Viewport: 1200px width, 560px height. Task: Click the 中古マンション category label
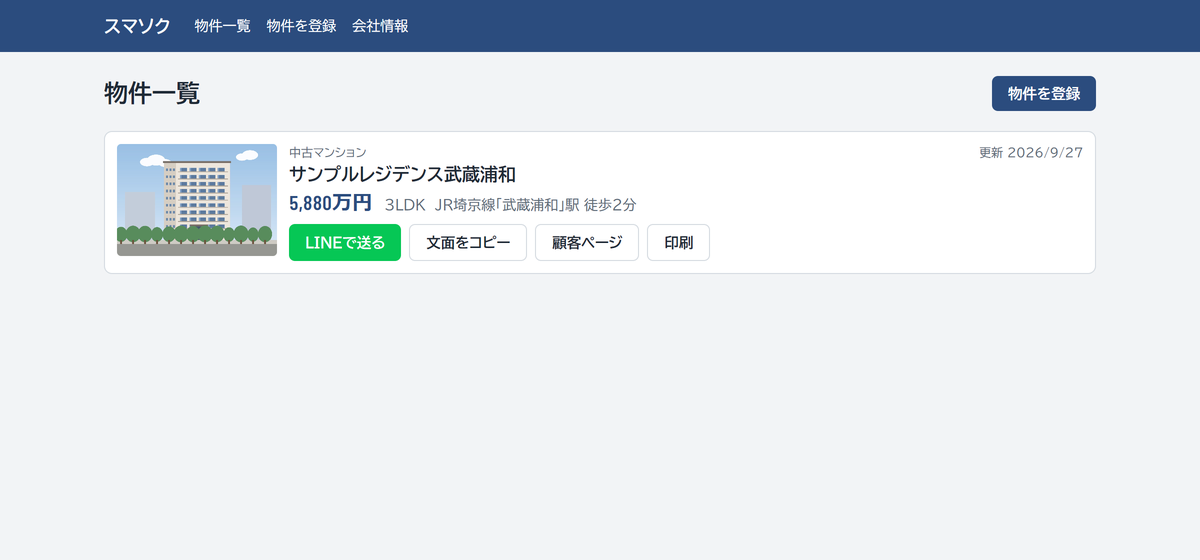(327, 152)
